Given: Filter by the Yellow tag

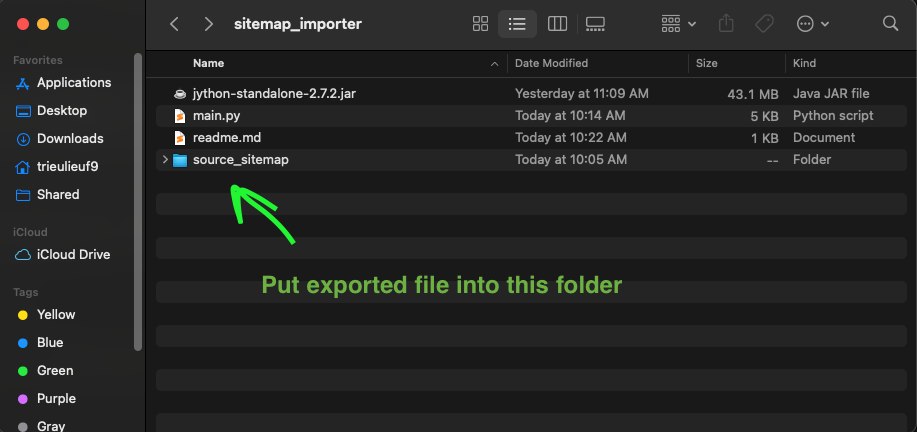Looking at the screenshot, I should click(56, 315).
